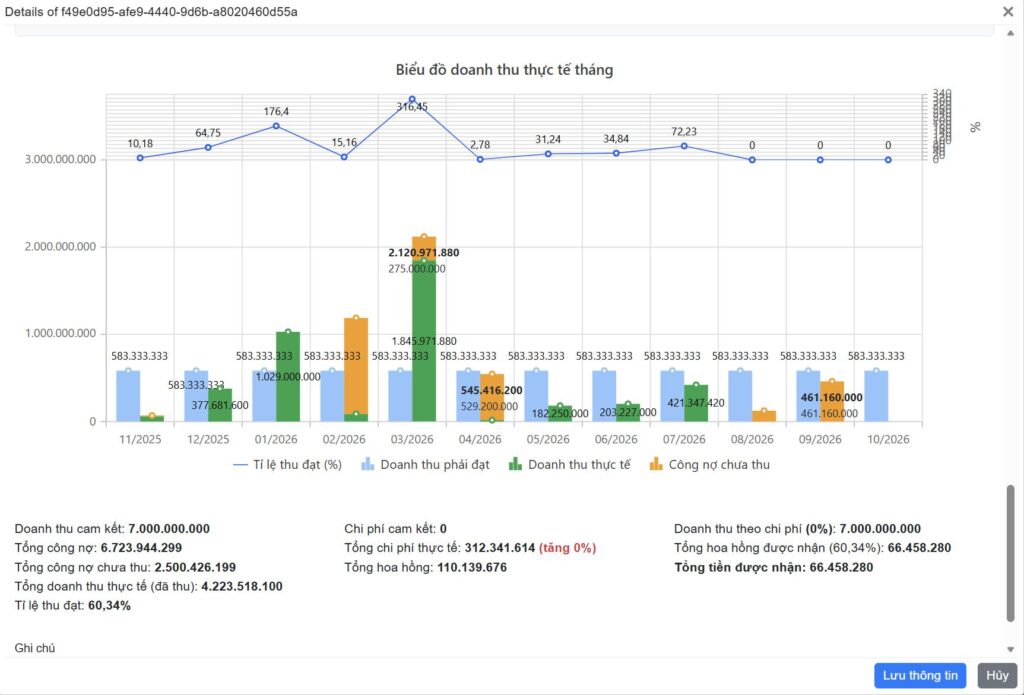
Task: Click the Hủy button
Action: click(x=997, y=675)
